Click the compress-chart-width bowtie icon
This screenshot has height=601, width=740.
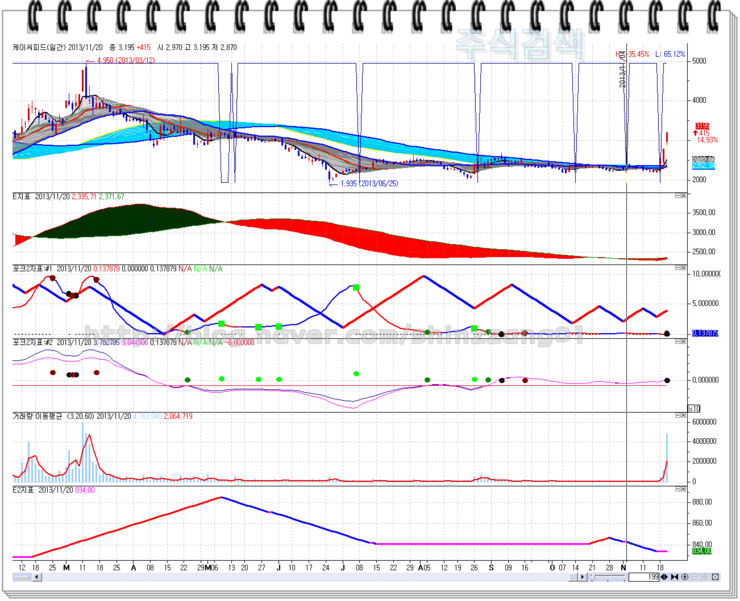coord(674,577)
